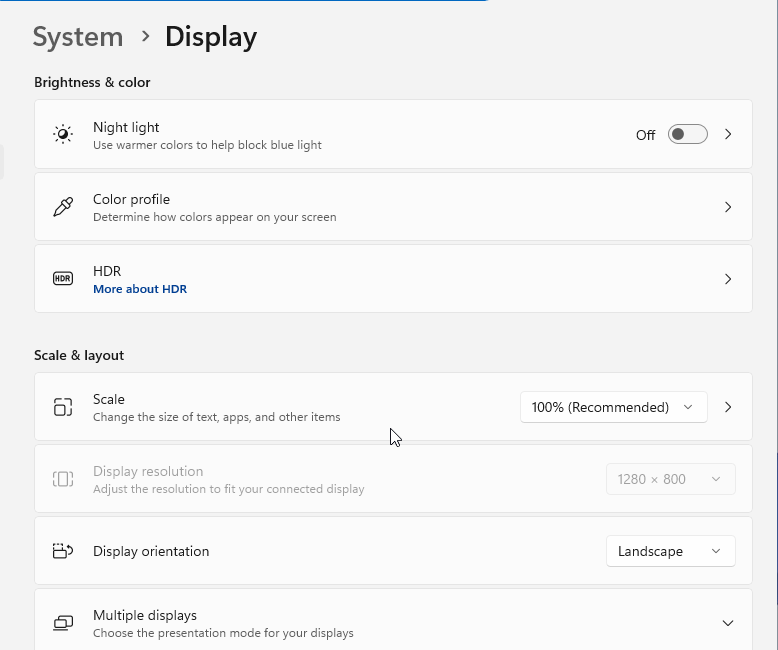The width and height of the screenshot is (778, 650).
Task: Click the HDR badge icon
Action: 63,278
